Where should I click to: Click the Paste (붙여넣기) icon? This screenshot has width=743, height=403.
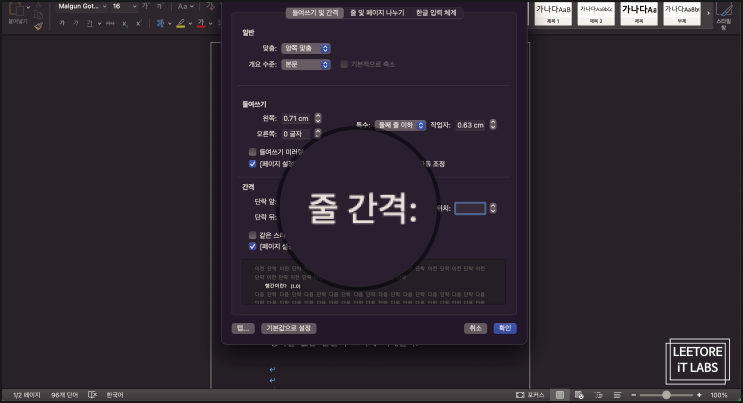click(x=17, y=9)
